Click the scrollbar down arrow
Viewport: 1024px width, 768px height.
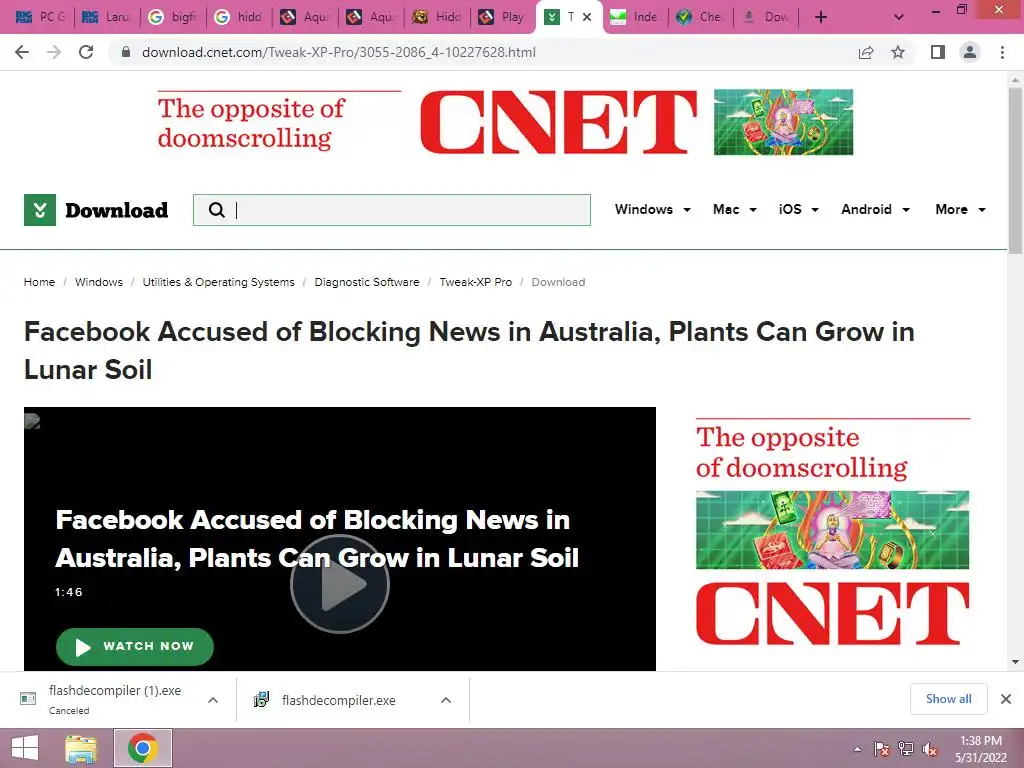1015,662
